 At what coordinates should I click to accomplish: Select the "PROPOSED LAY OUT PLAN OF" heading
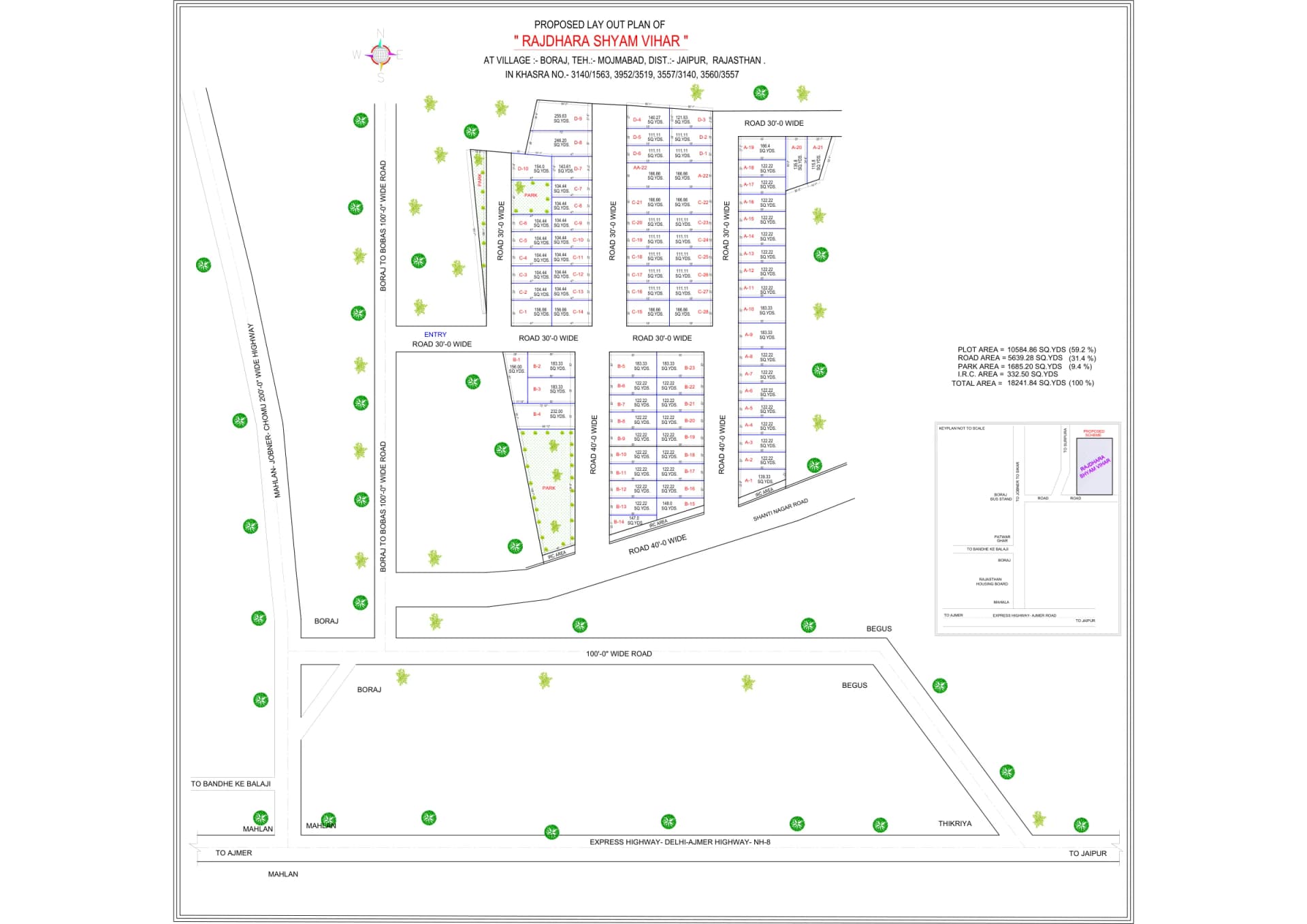(x=600, y=24)
